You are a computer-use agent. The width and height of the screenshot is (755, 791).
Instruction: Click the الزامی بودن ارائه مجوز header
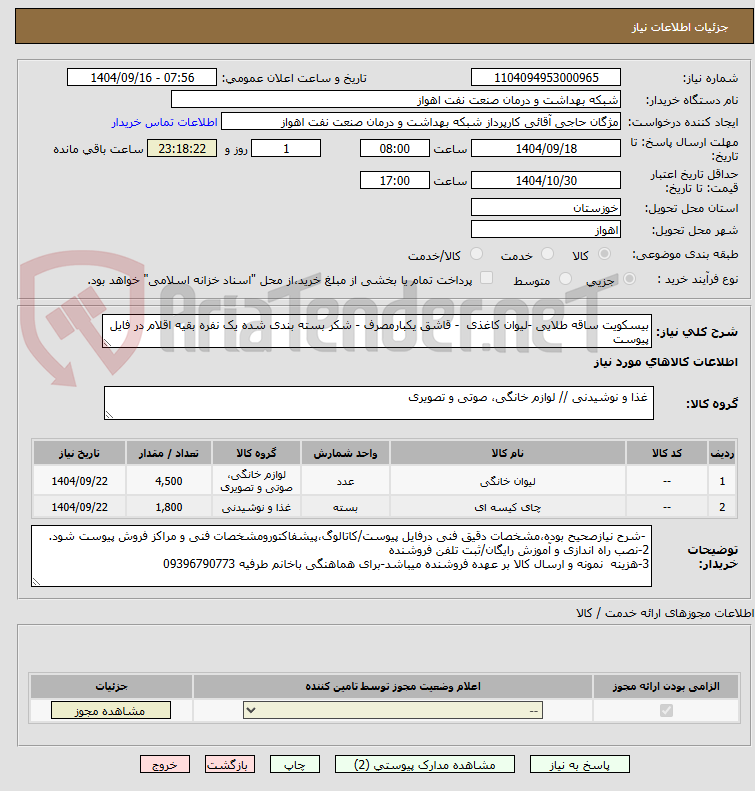[666, 687]
